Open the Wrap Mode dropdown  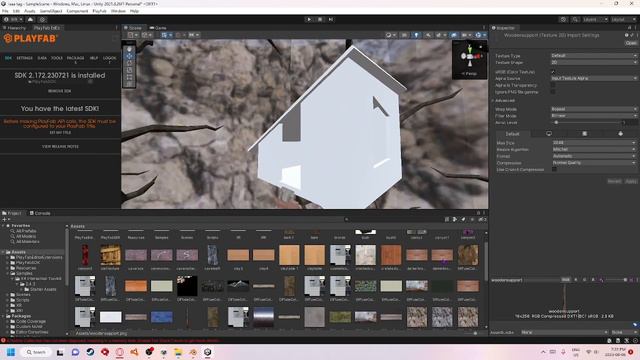coord(594,109)
